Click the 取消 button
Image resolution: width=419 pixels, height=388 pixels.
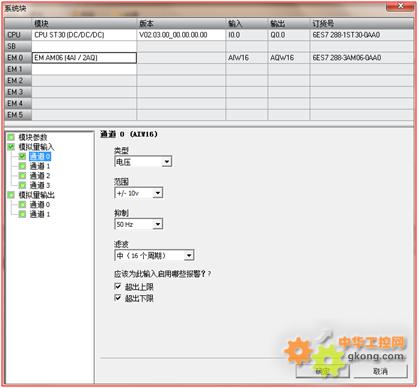pos(380,371)
